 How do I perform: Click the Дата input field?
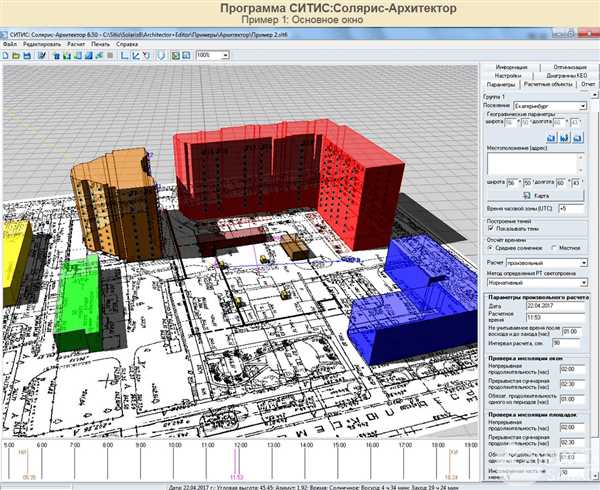(556, 306)
